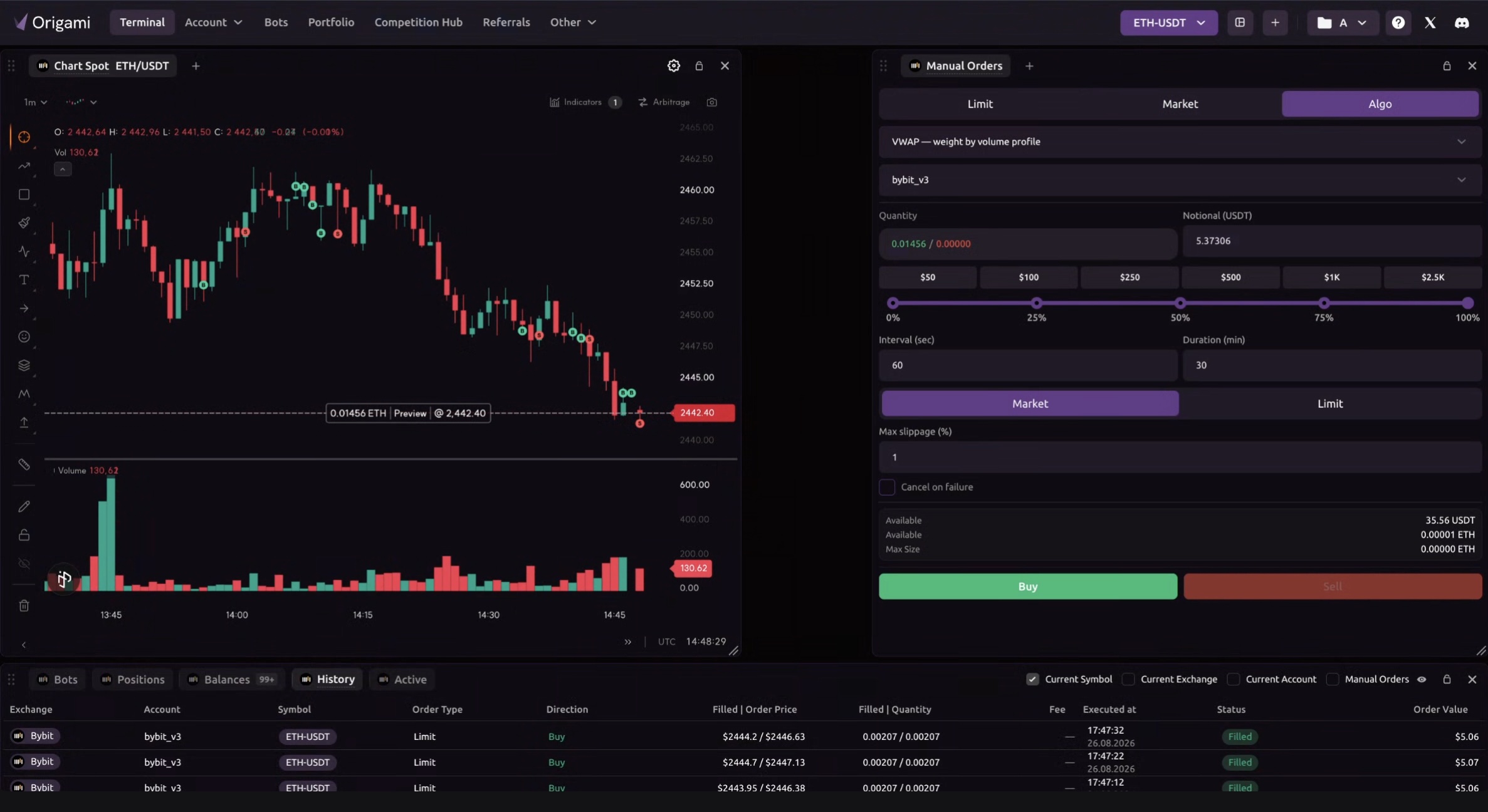Choose the $2.5K preset amount
This screenshot has height=812, width=1488.
point(1432,278)
